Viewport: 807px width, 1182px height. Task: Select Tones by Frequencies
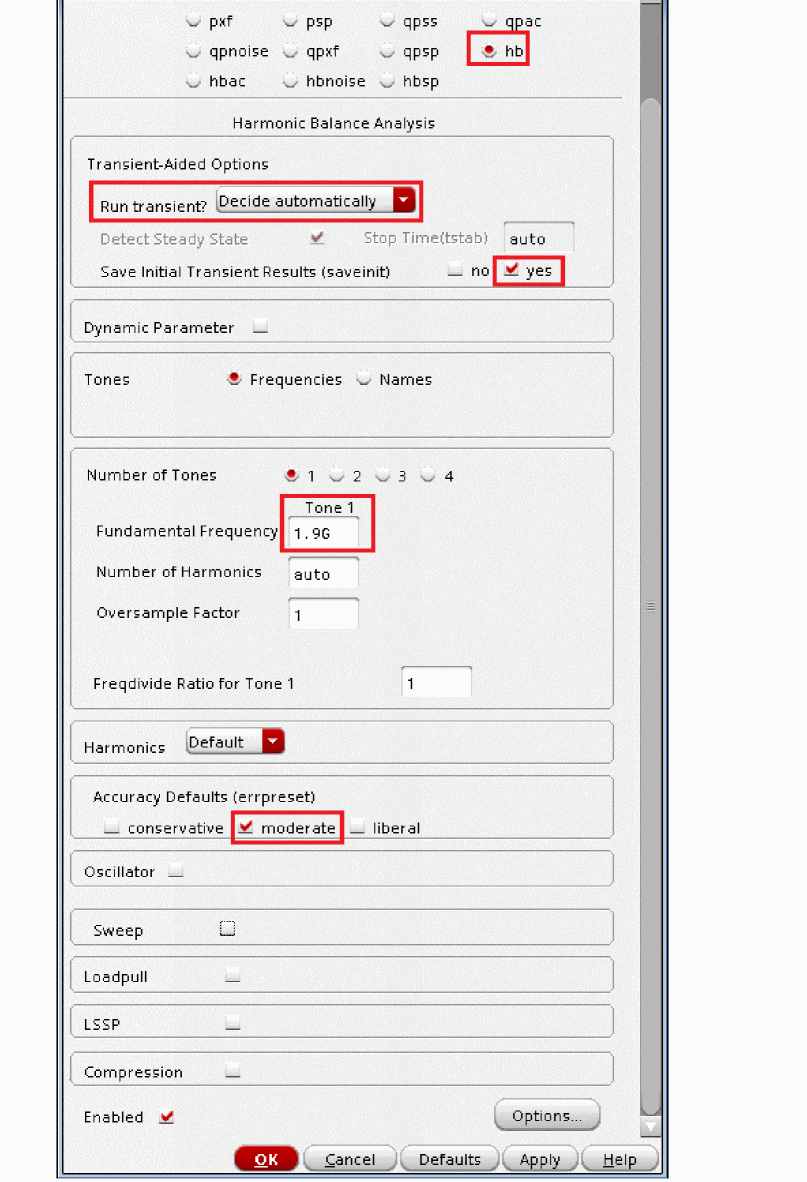[x=234, y=378]
